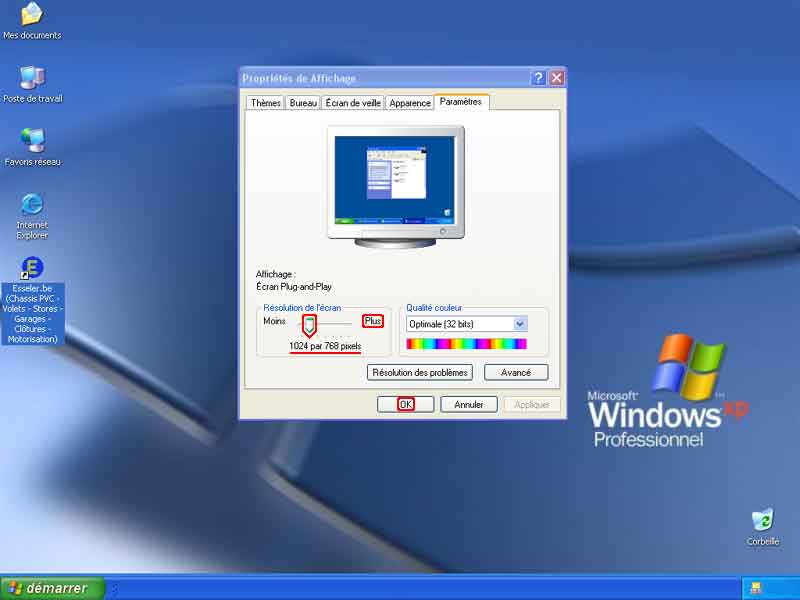This screenshot has height=600, width=800.
Task: Open the démarrer start menu
Action: (53, 588)
